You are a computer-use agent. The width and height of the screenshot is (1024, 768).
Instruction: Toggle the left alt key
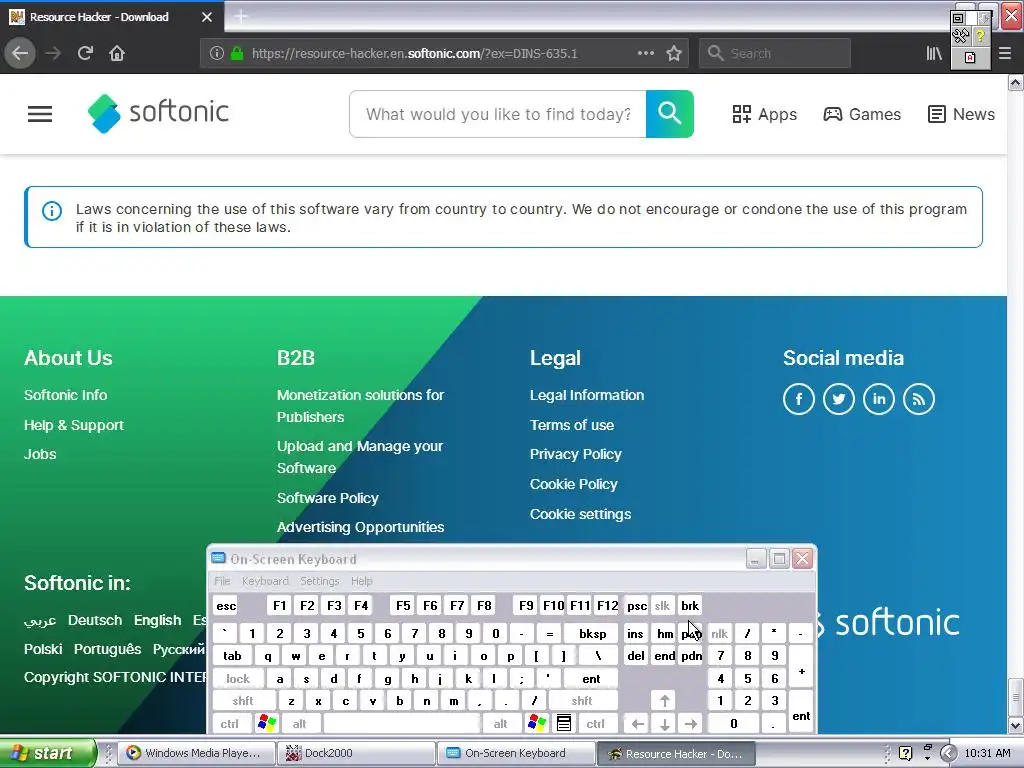coord(299,723)
